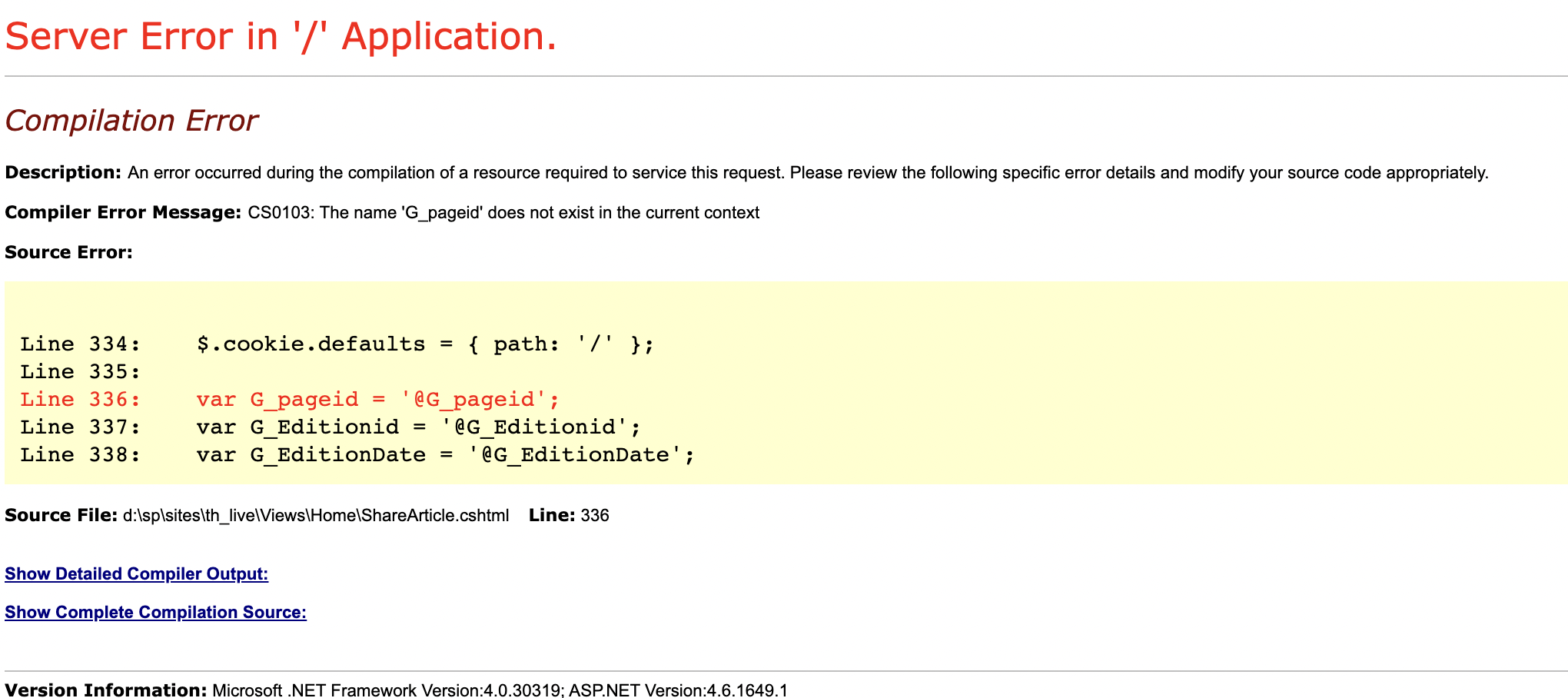The image size is (1568, 698).
Task: Click the CS0103 error message text
Action: point(503,213)
